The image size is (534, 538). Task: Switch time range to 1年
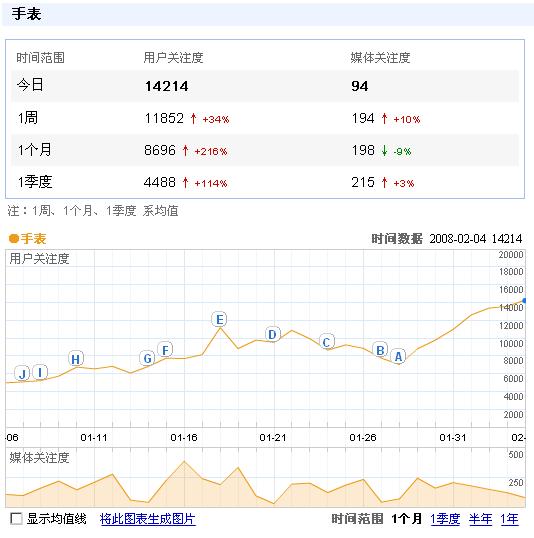[x=509, y=519]
